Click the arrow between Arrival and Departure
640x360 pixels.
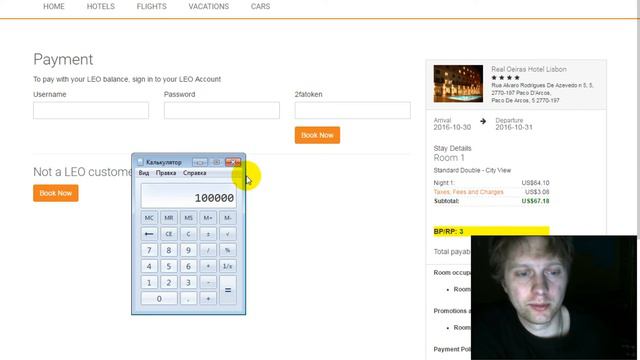[x=483, y=121]
